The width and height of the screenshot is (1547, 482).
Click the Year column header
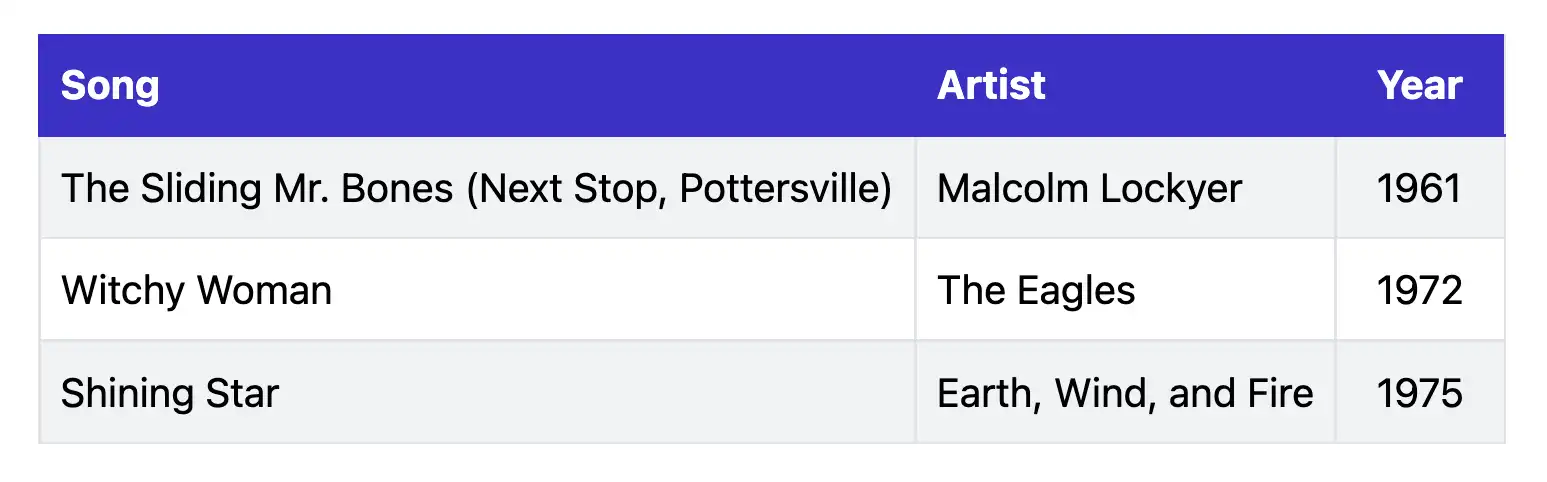(1419, 86)
